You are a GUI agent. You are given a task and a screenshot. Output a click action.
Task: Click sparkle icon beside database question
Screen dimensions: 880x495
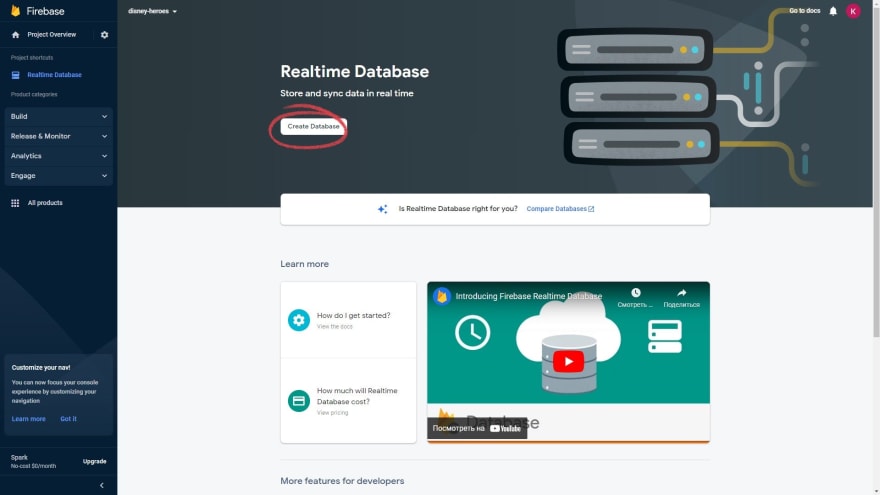point(382,209)
